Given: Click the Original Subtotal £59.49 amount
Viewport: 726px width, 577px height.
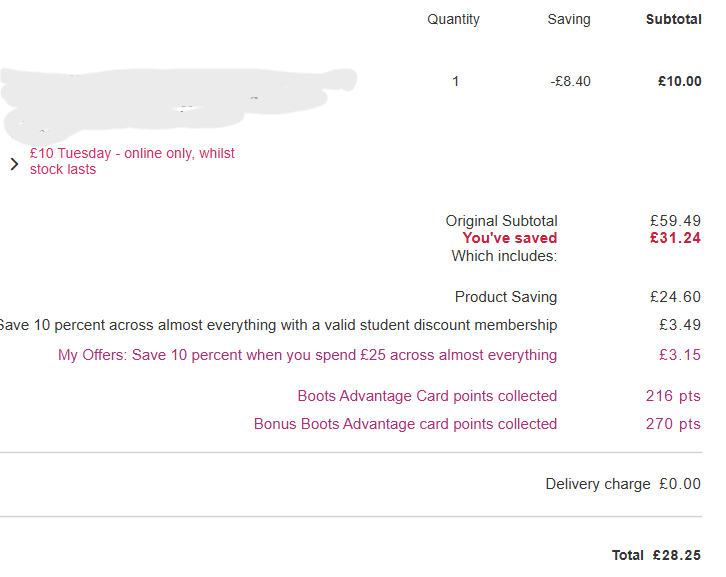Looking at the screenshot, I should [x=675, y=221].
